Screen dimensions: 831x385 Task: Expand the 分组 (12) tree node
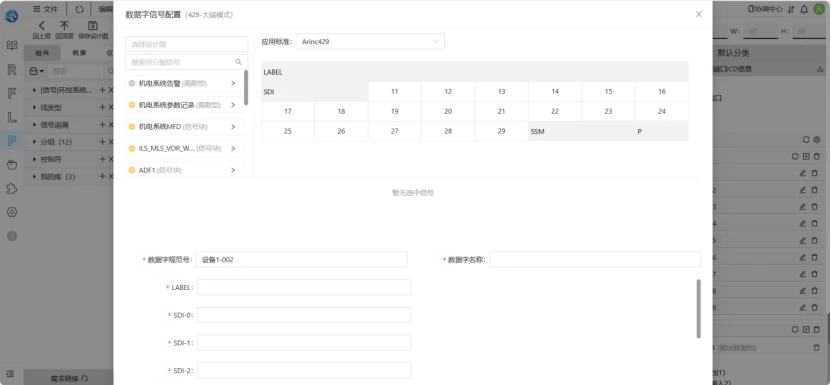[x=35, y=142]
